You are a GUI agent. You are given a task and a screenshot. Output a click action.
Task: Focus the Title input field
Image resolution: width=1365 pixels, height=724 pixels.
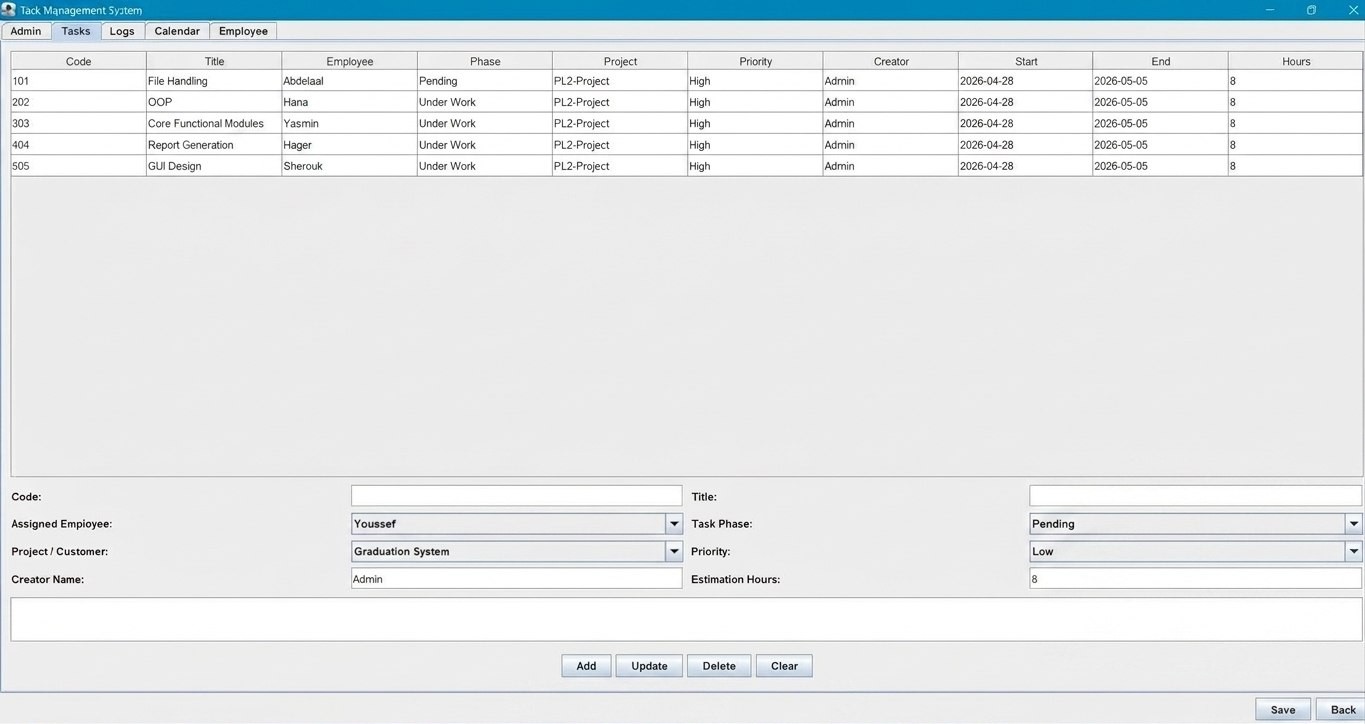(1195, 496)
